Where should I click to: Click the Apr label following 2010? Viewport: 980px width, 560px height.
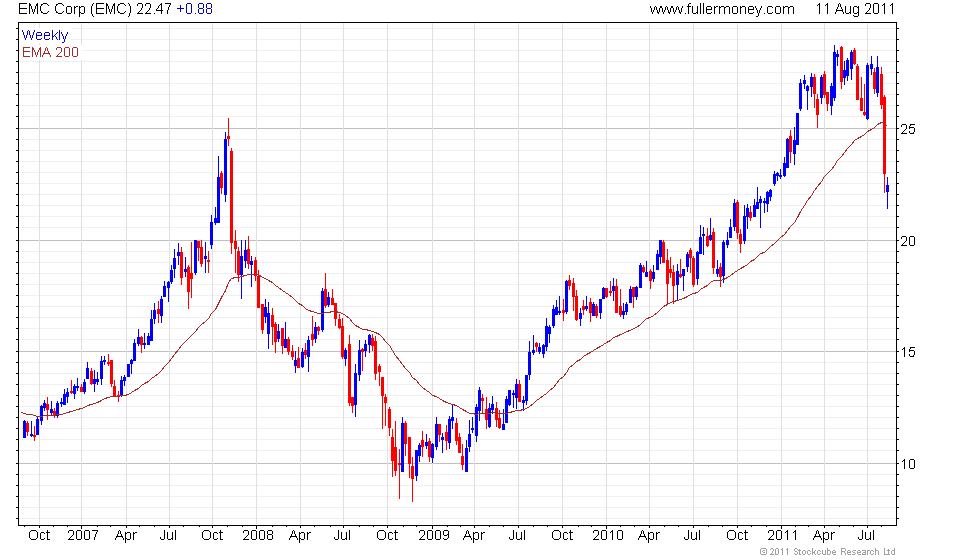(649, 536)
